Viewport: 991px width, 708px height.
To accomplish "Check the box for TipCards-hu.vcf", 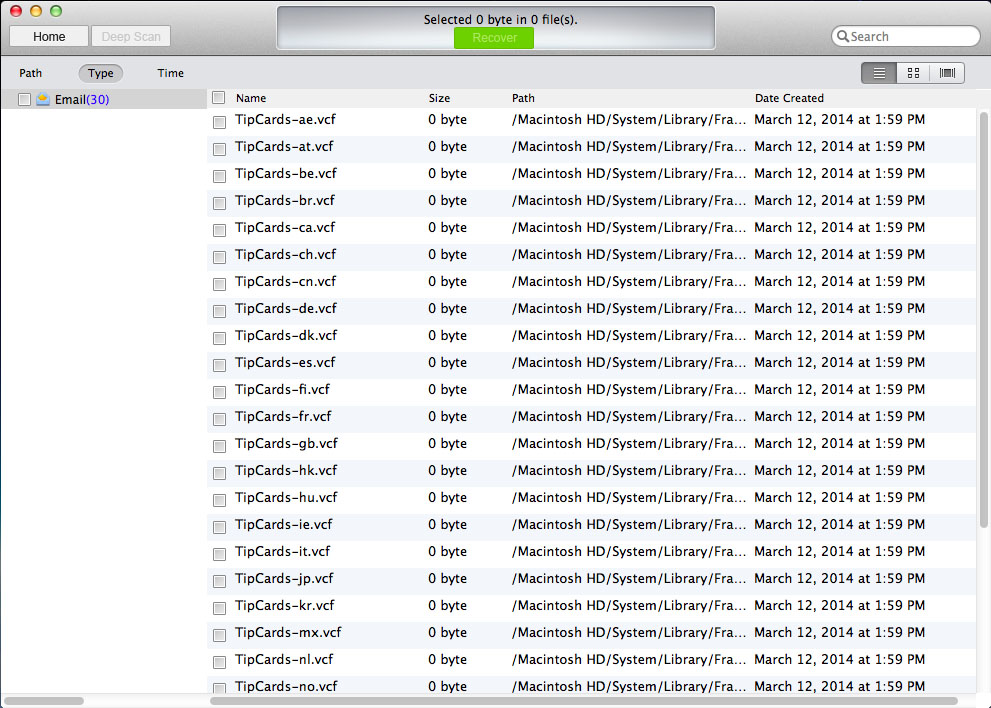I will tap(219, 500).
